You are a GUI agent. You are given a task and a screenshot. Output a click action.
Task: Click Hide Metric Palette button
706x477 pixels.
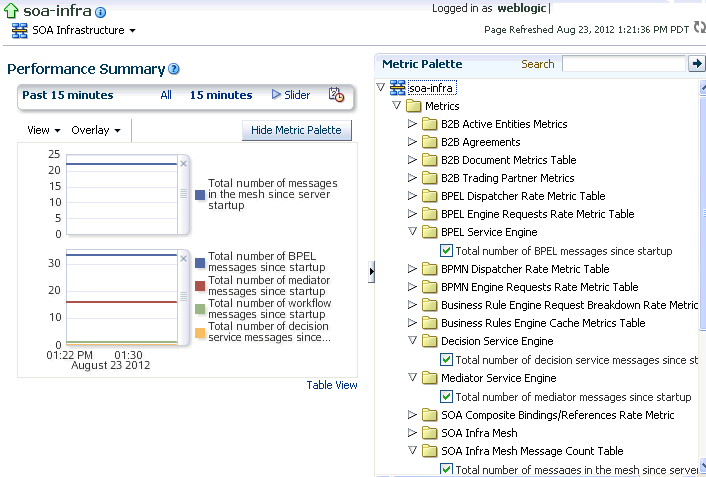(x=296, y=130)
